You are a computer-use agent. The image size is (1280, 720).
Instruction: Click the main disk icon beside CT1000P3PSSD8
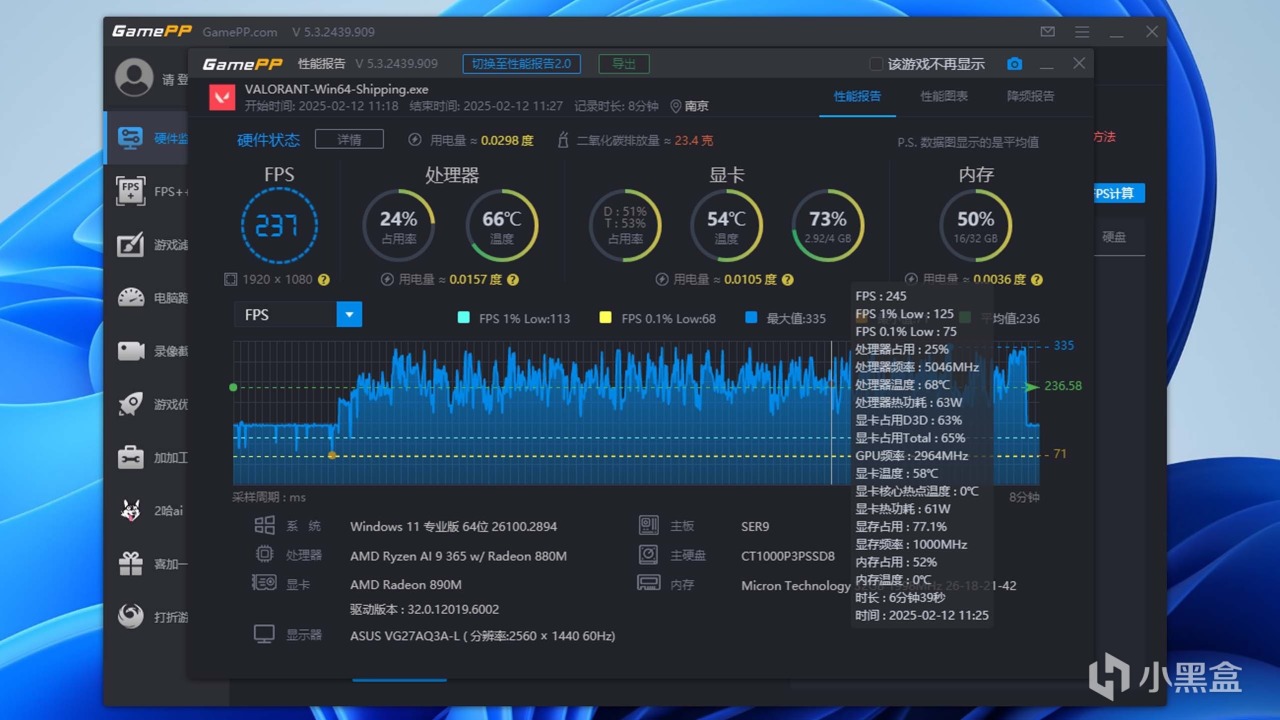(648, 555)
